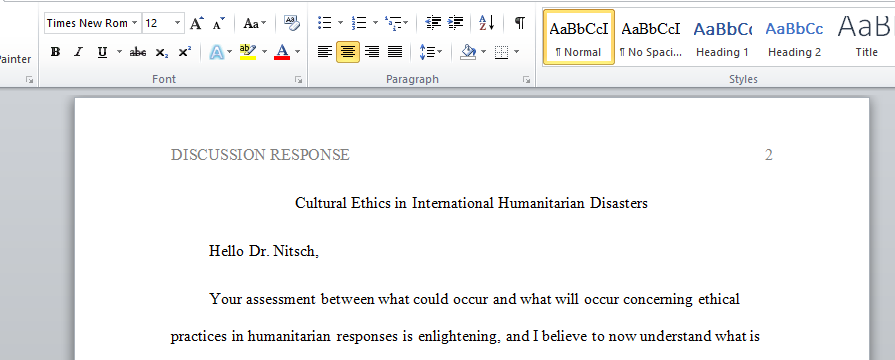
Task: Align text left
Action: 325,52
